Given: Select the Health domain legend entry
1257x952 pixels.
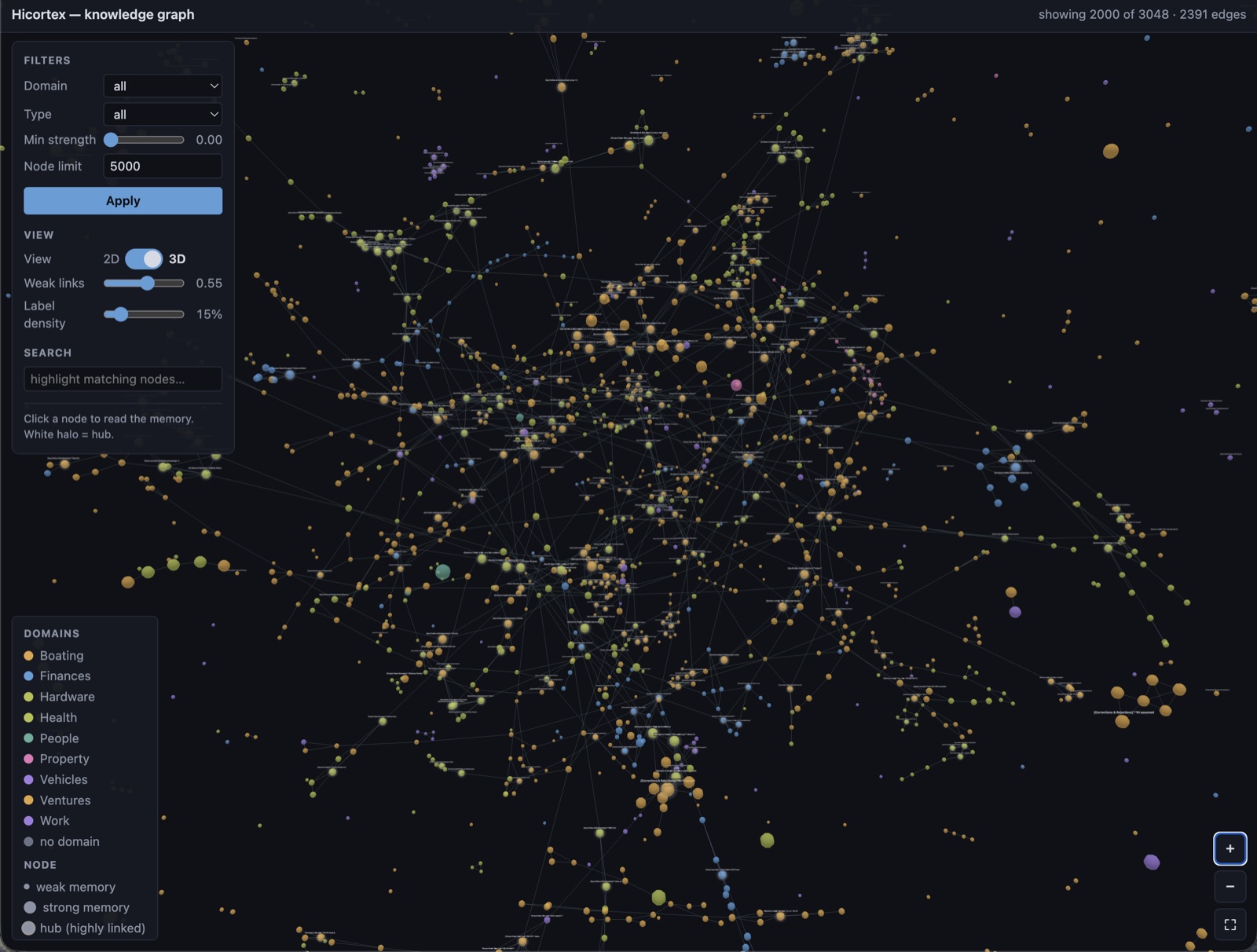Looking at the screenshot, I should tap(50, 717).
